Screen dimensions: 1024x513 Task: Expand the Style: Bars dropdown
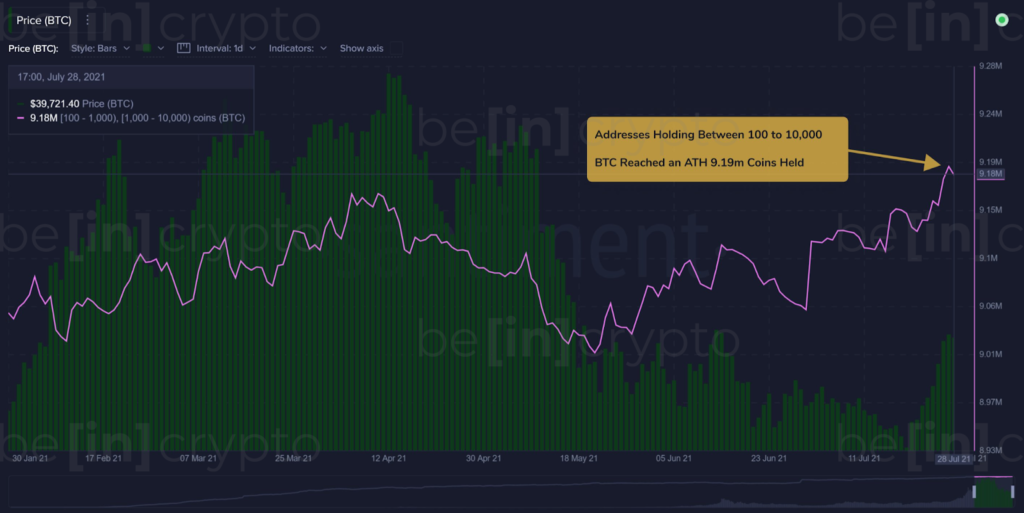pos(101,48)
